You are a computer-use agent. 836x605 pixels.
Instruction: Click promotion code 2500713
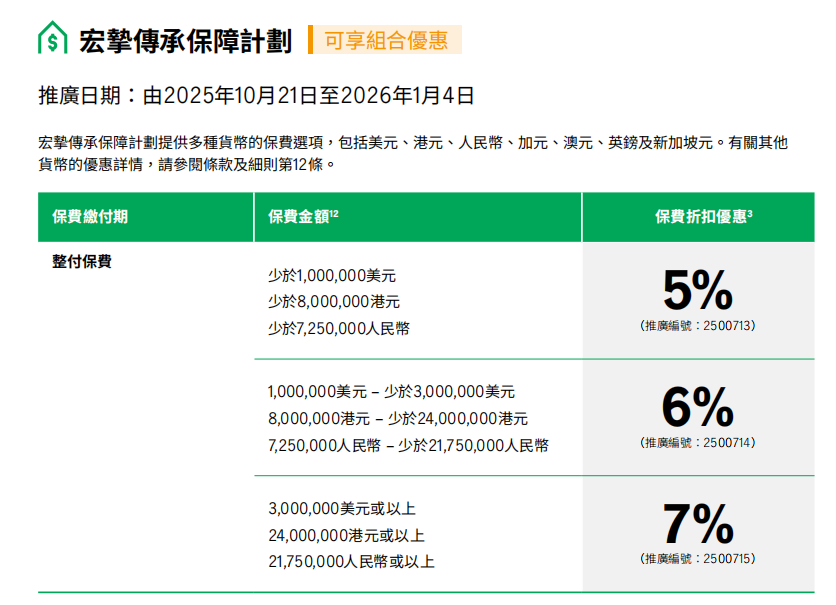698,326
